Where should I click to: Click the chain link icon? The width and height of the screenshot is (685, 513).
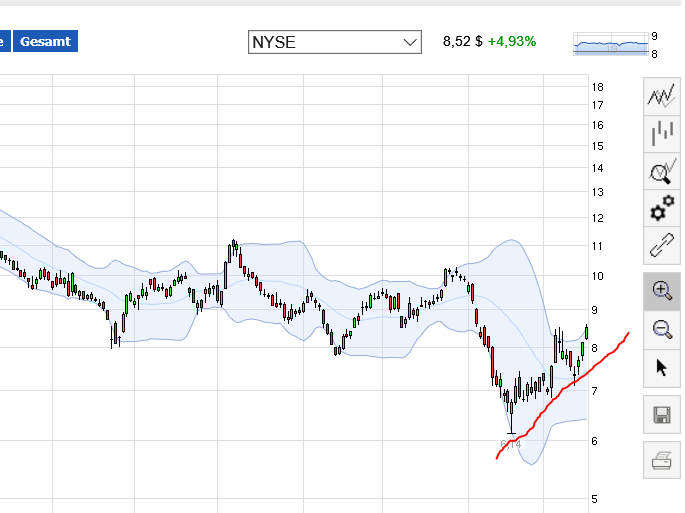coord(661,244)
